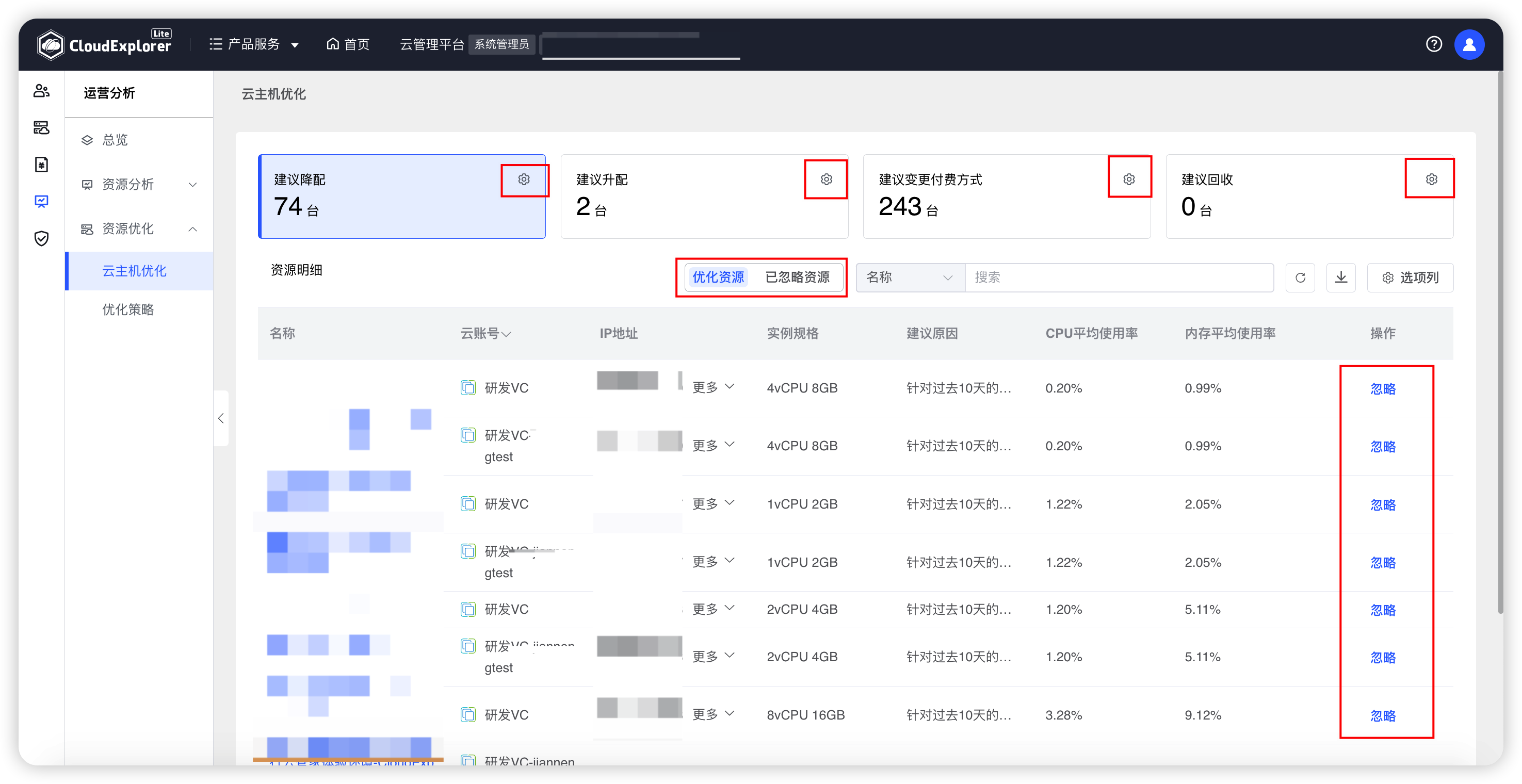Click the vertical page scrollbar
Viewport: 1522px width, 784px height.
[1500, 342]
